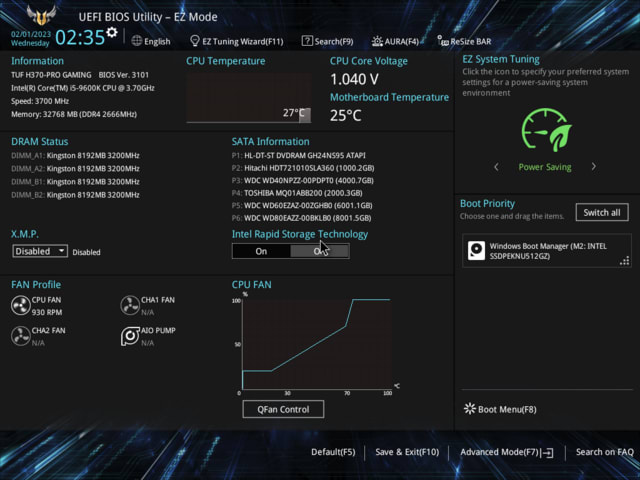Select P6: WDC WD80EAZZ-00BKLB0 entry

[x=302, y=218]
